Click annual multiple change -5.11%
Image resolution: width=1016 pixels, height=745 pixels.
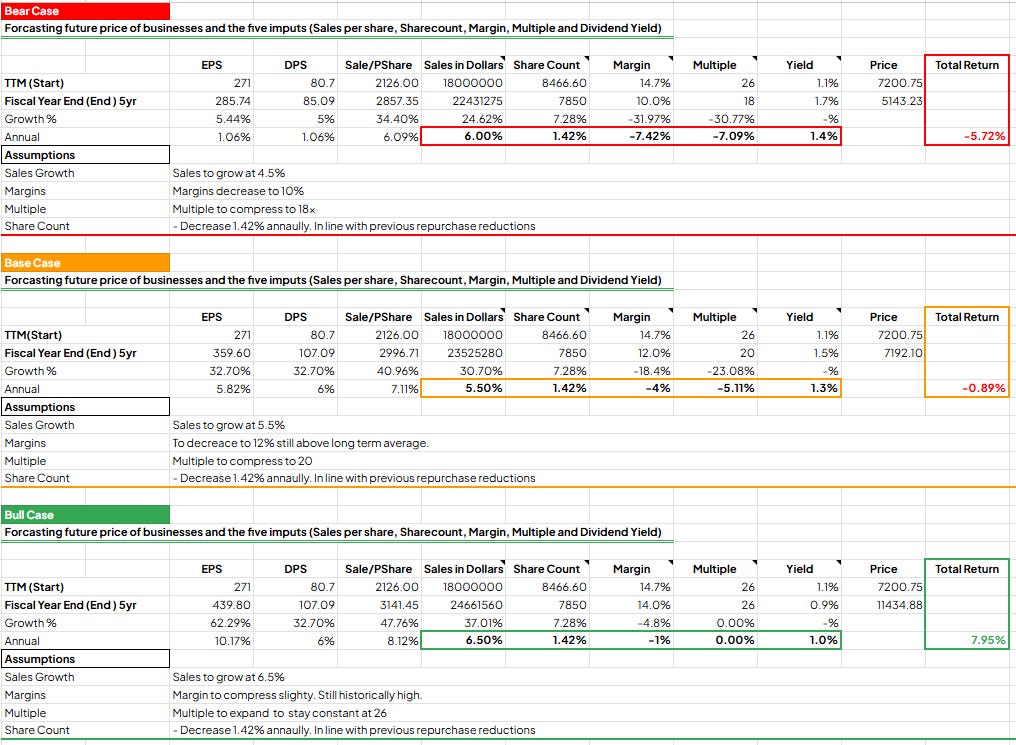pos(735,388)
